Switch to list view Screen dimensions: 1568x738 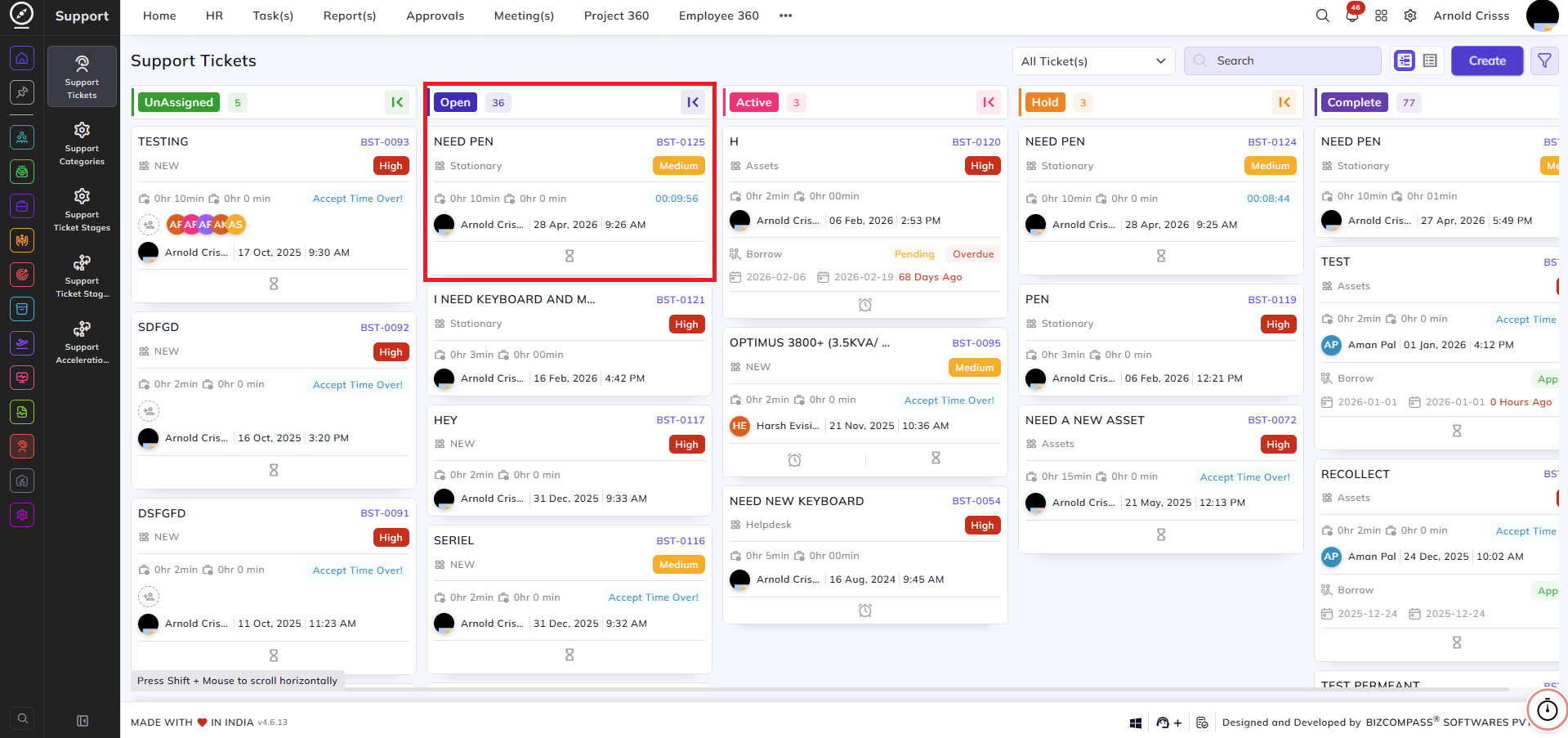pos(1430,60)
